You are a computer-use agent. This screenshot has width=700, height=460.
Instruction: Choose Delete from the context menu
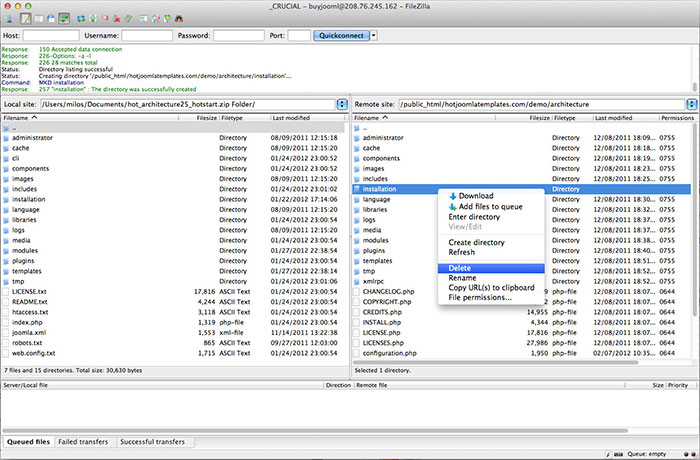click(x=491, y=268)
